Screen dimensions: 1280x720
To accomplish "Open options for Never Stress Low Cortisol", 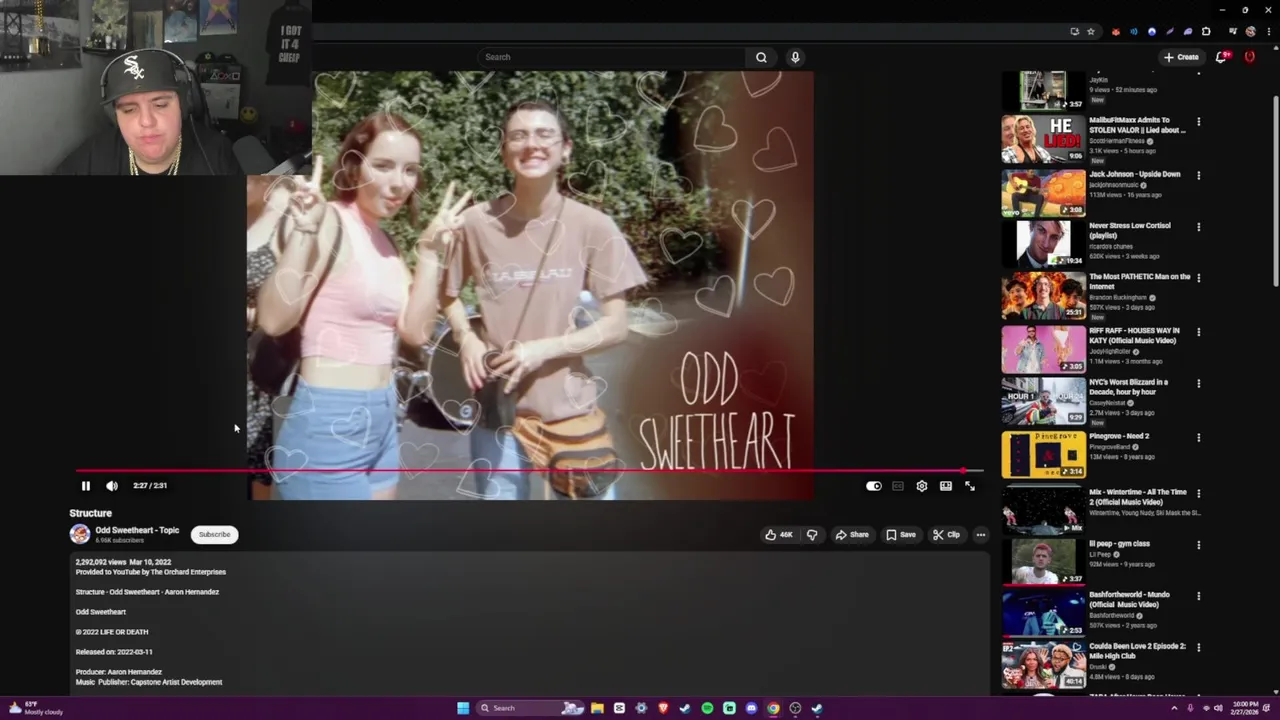I will pyautogui.click(x=1198, y=227).
